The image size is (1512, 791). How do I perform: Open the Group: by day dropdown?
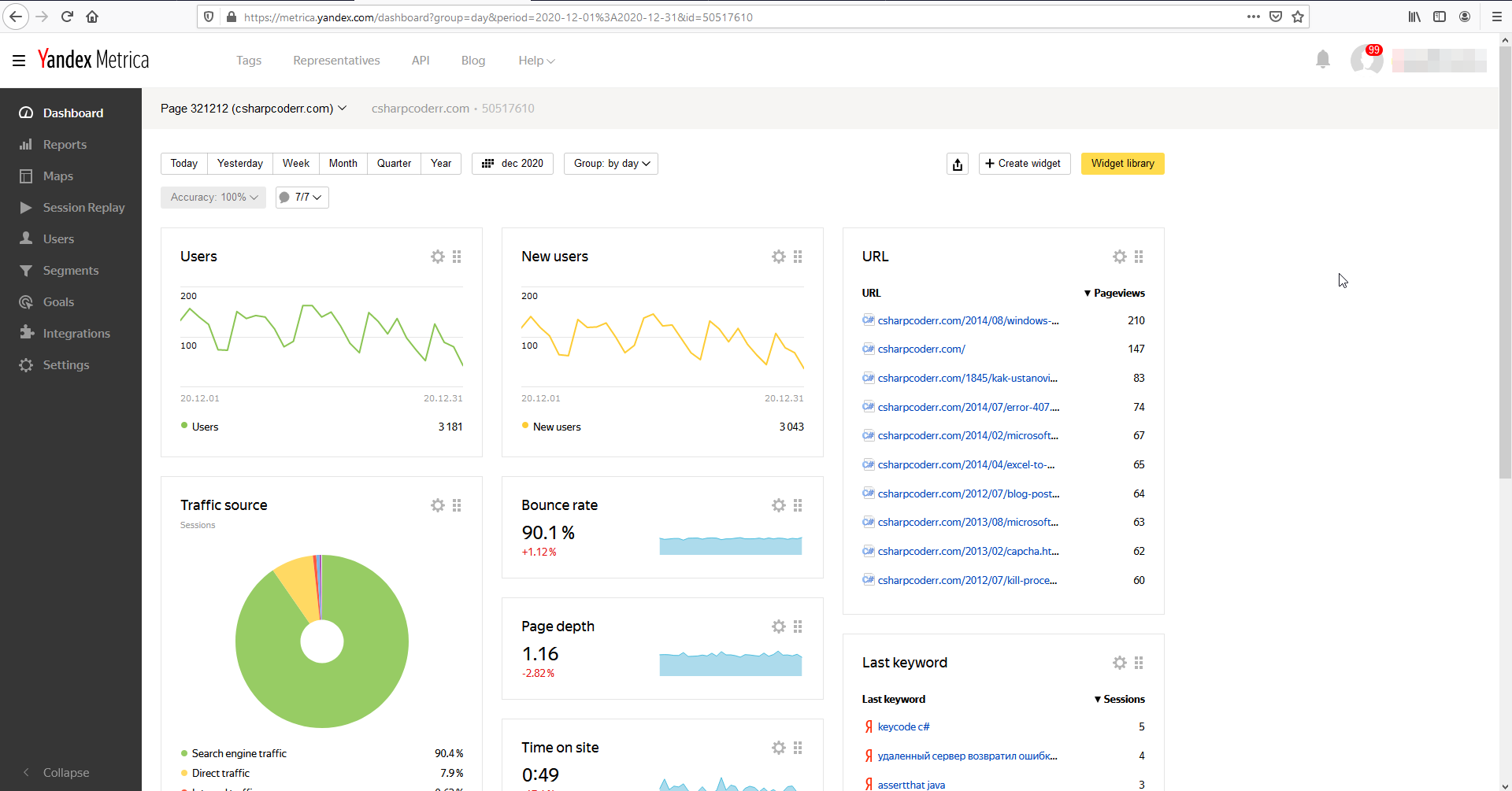click(611, 164)
